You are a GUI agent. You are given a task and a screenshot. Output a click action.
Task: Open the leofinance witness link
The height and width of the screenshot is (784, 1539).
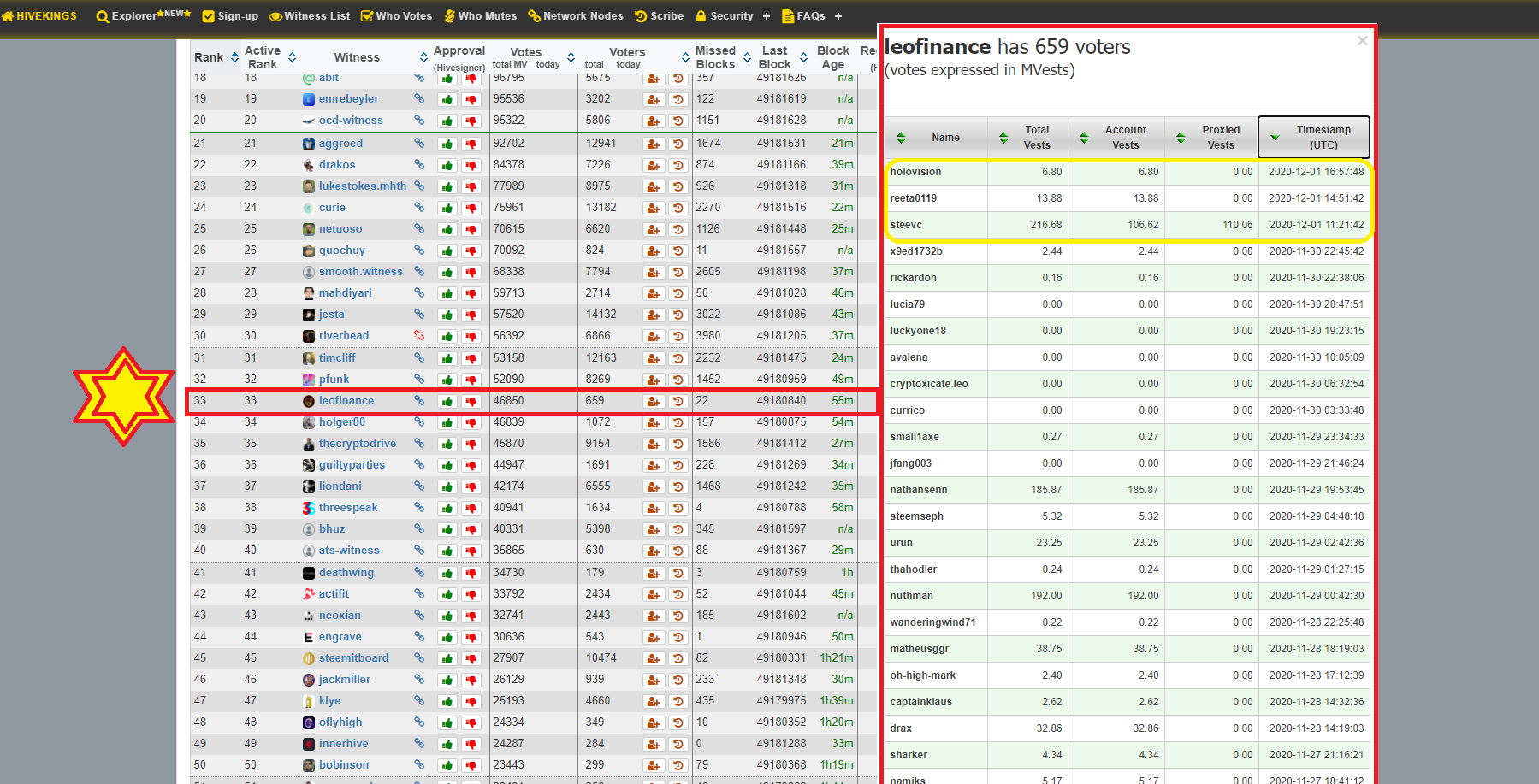point(346,401)
